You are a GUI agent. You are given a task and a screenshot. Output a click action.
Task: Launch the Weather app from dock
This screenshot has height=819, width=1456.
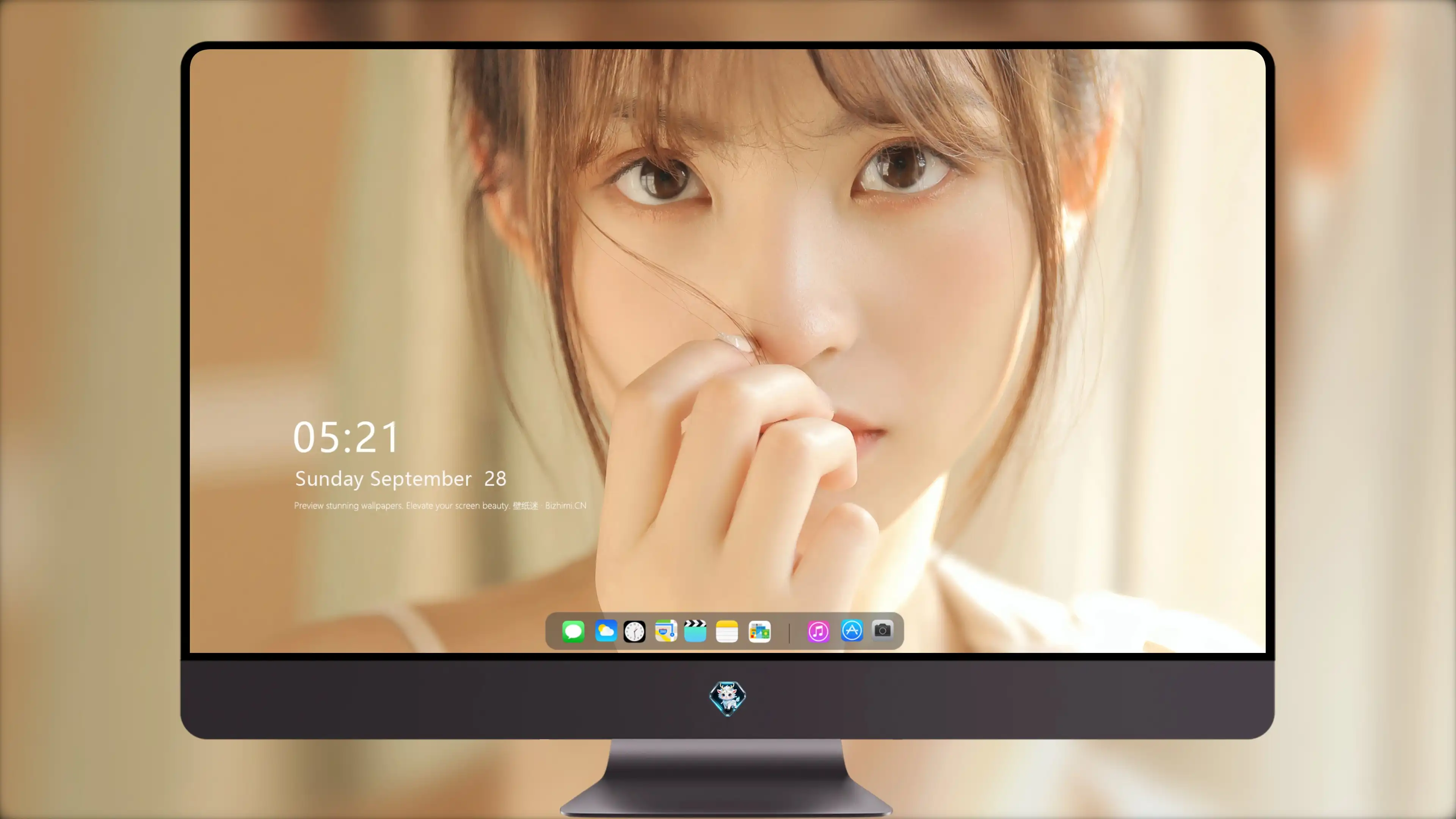(x=606, y=631)
